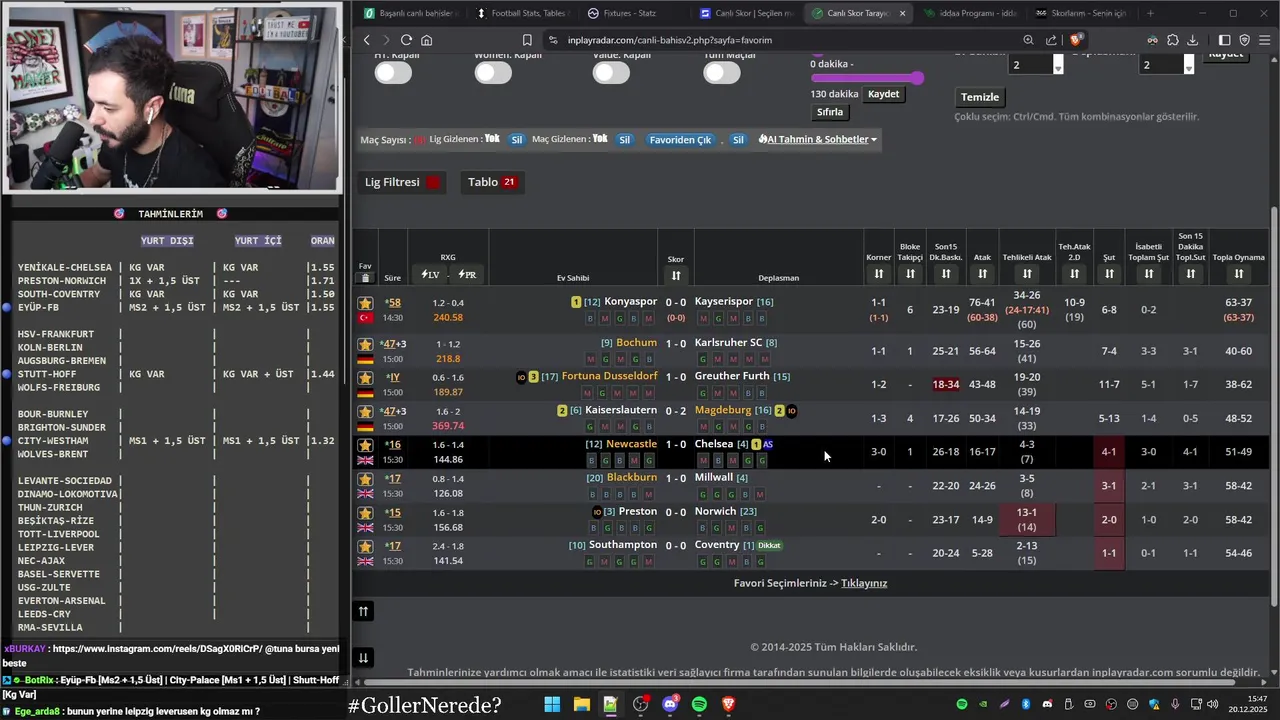Sort by Tehlikeli Atak column arrows
The image size is (1280, 720).
click(x=1027, y=274)
